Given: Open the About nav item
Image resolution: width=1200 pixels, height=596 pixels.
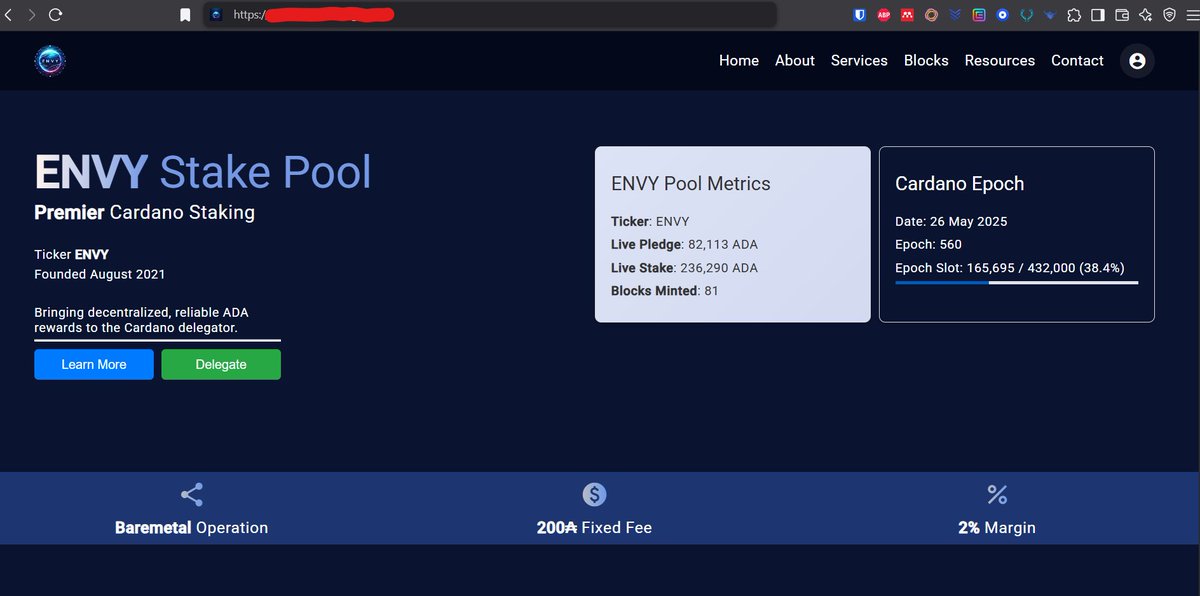Looking at the screenshot, I should click(x=795, y=61).
